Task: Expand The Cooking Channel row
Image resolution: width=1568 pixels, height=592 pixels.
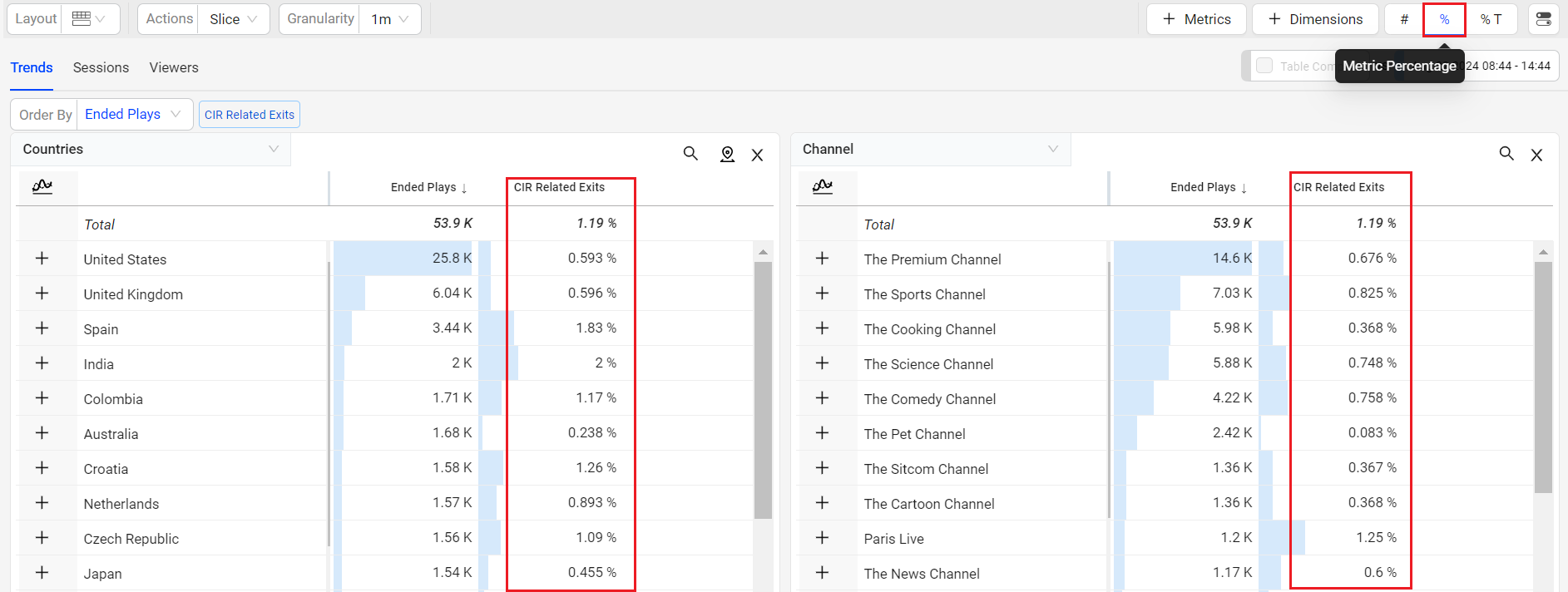Action: pyautogui.click(x=822, y=328)
